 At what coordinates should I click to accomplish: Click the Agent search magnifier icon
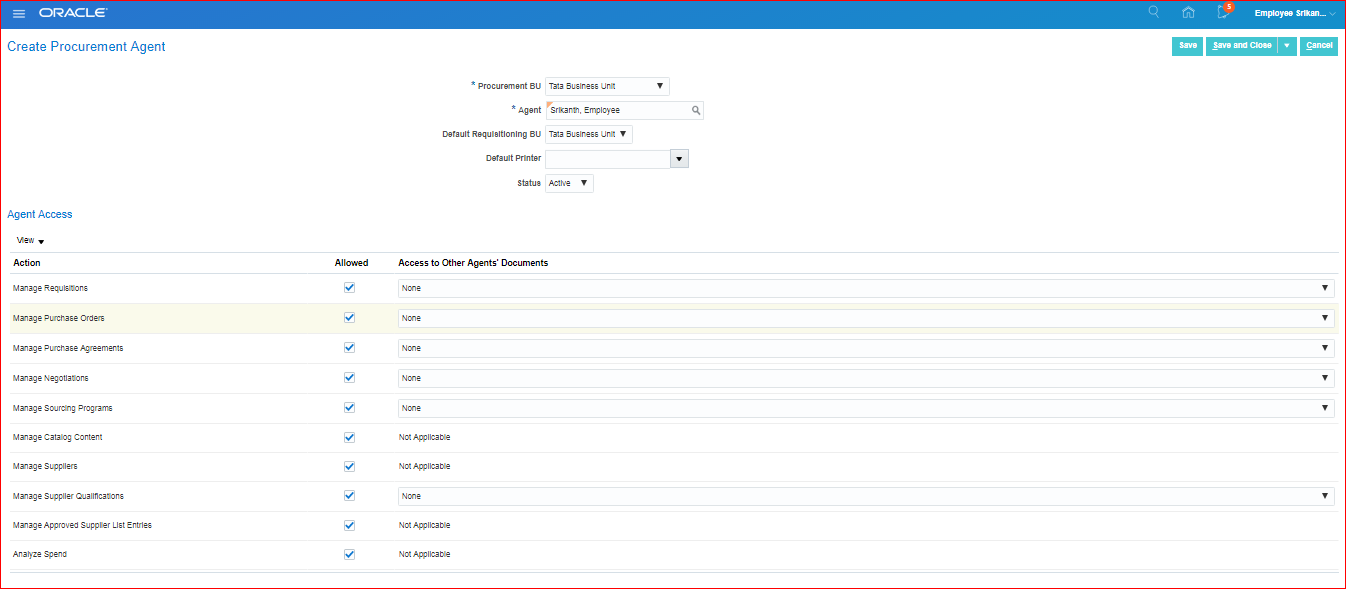coord(696,111)
